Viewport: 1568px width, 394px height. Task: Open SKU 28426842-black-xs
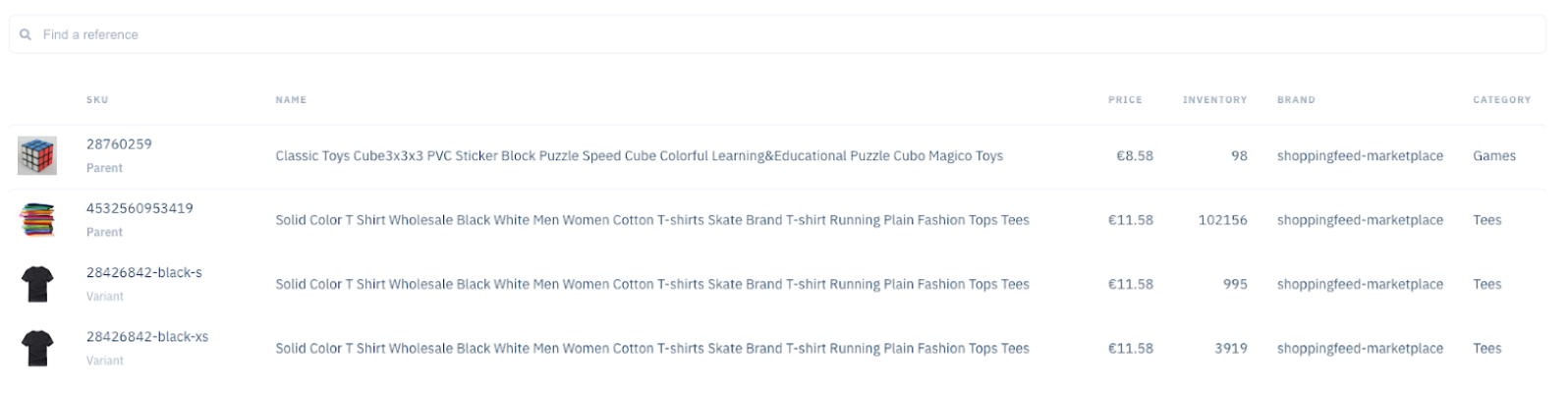tap(147, 336)
